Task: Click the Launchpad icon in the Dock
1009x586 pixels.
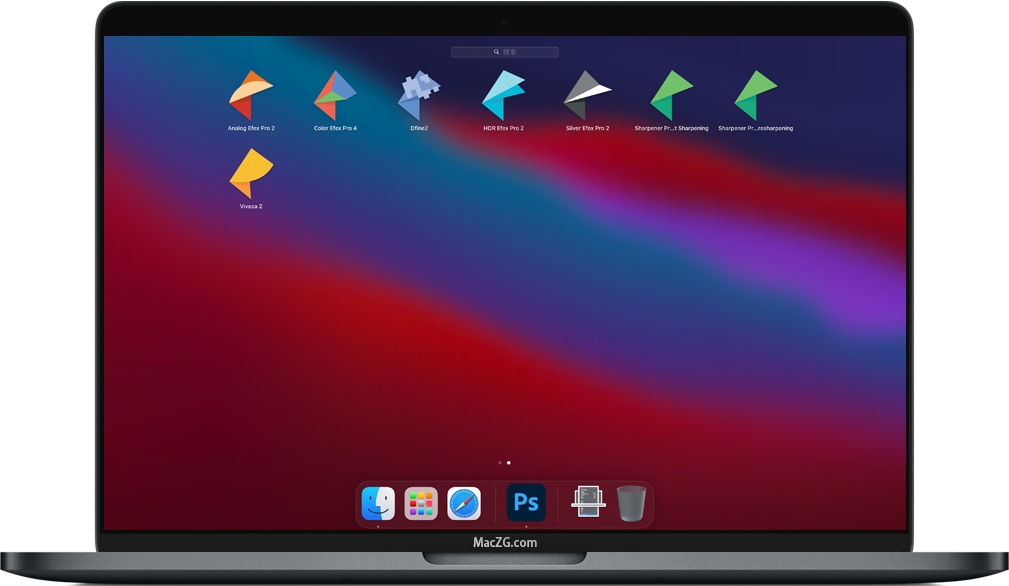Action: [421, 503]
